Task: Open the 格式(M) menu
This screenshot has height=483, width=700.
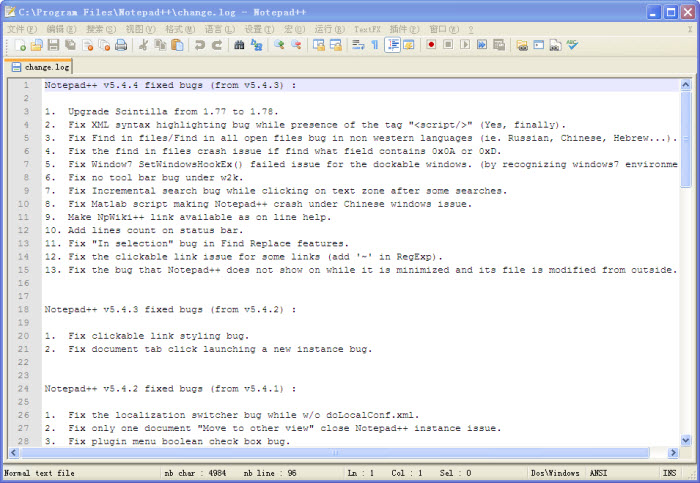Action: 180,29
